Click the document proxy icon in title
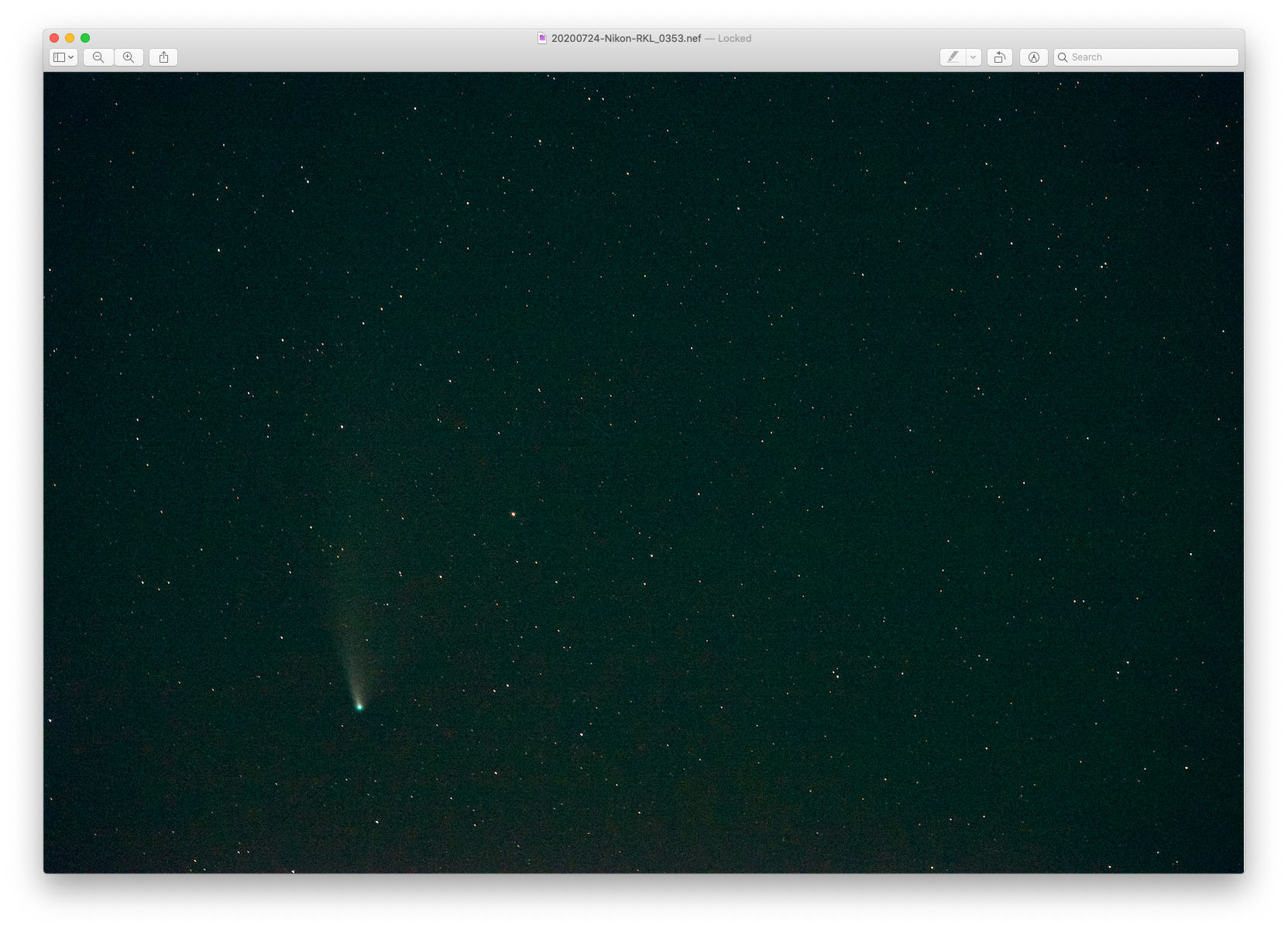1288x931 pixels. click(x=542, y=38)
